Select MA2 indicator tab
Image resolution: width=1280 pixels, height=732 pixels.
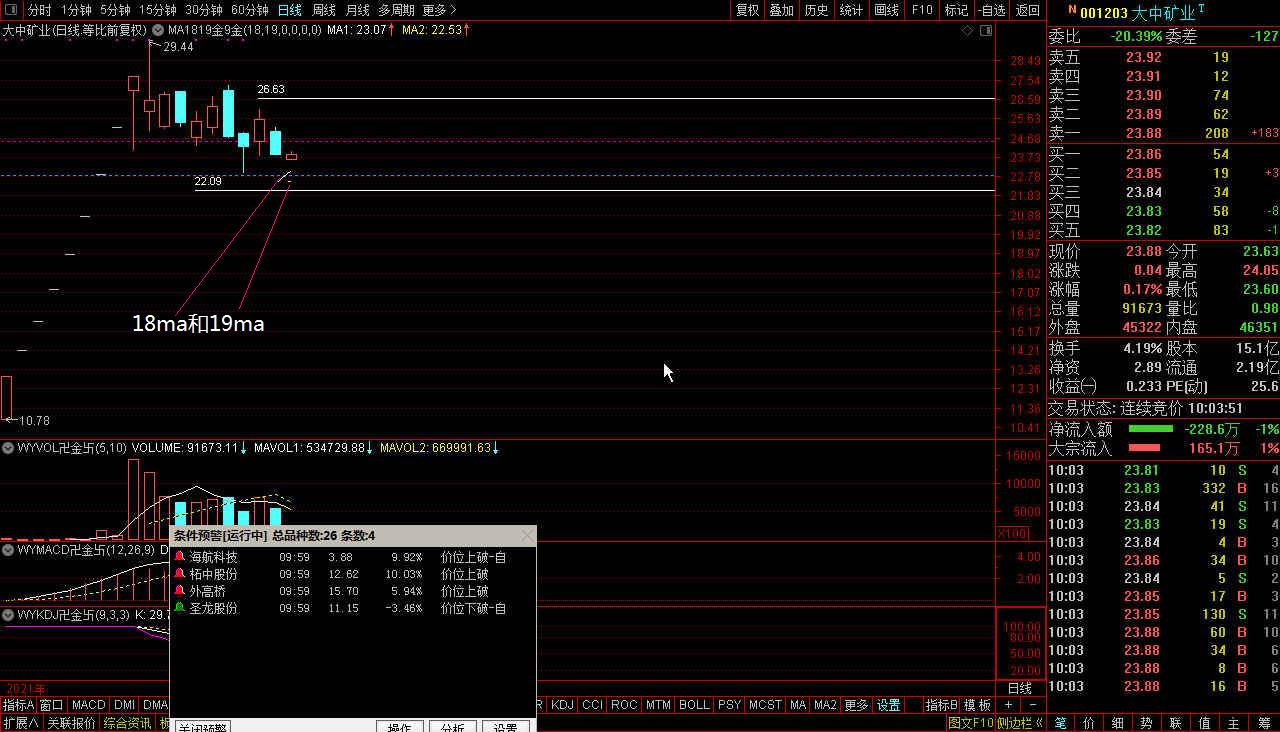click(x=825, y=705)
